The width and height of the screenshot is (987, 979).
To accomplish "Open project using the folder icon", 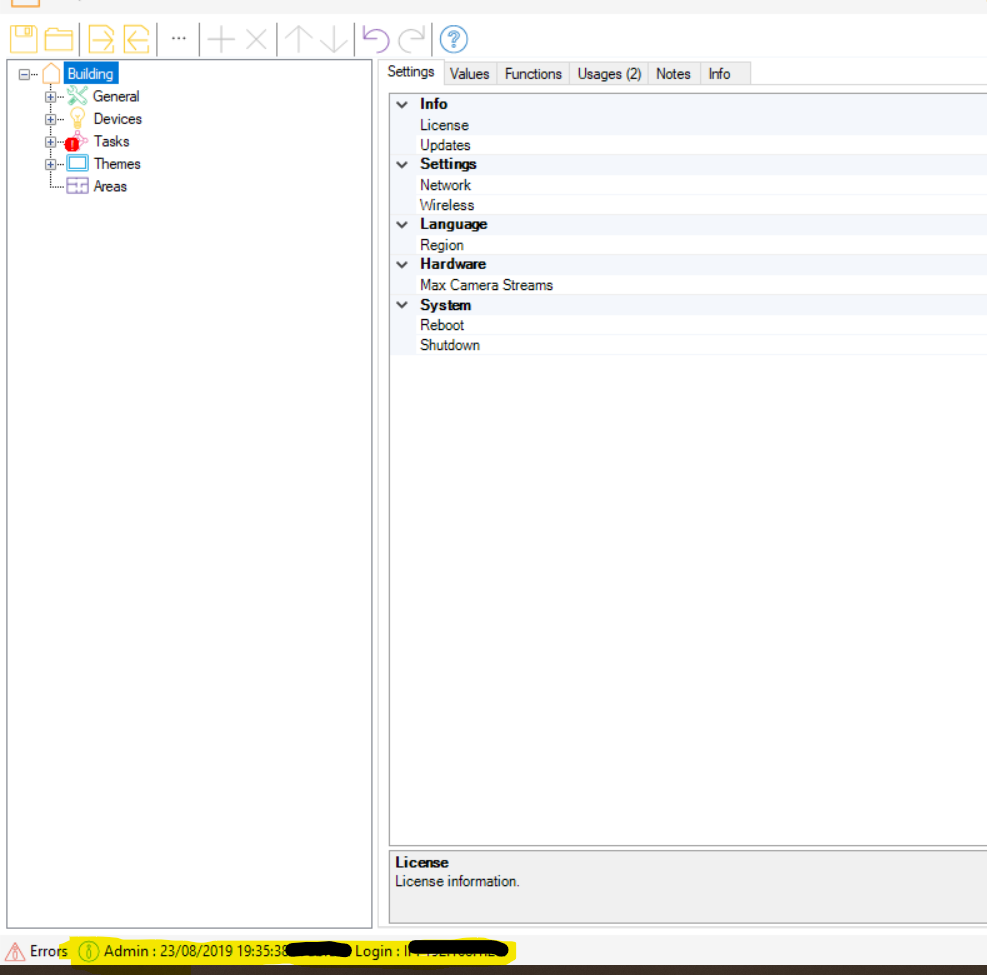I will [x=59, y=40].
